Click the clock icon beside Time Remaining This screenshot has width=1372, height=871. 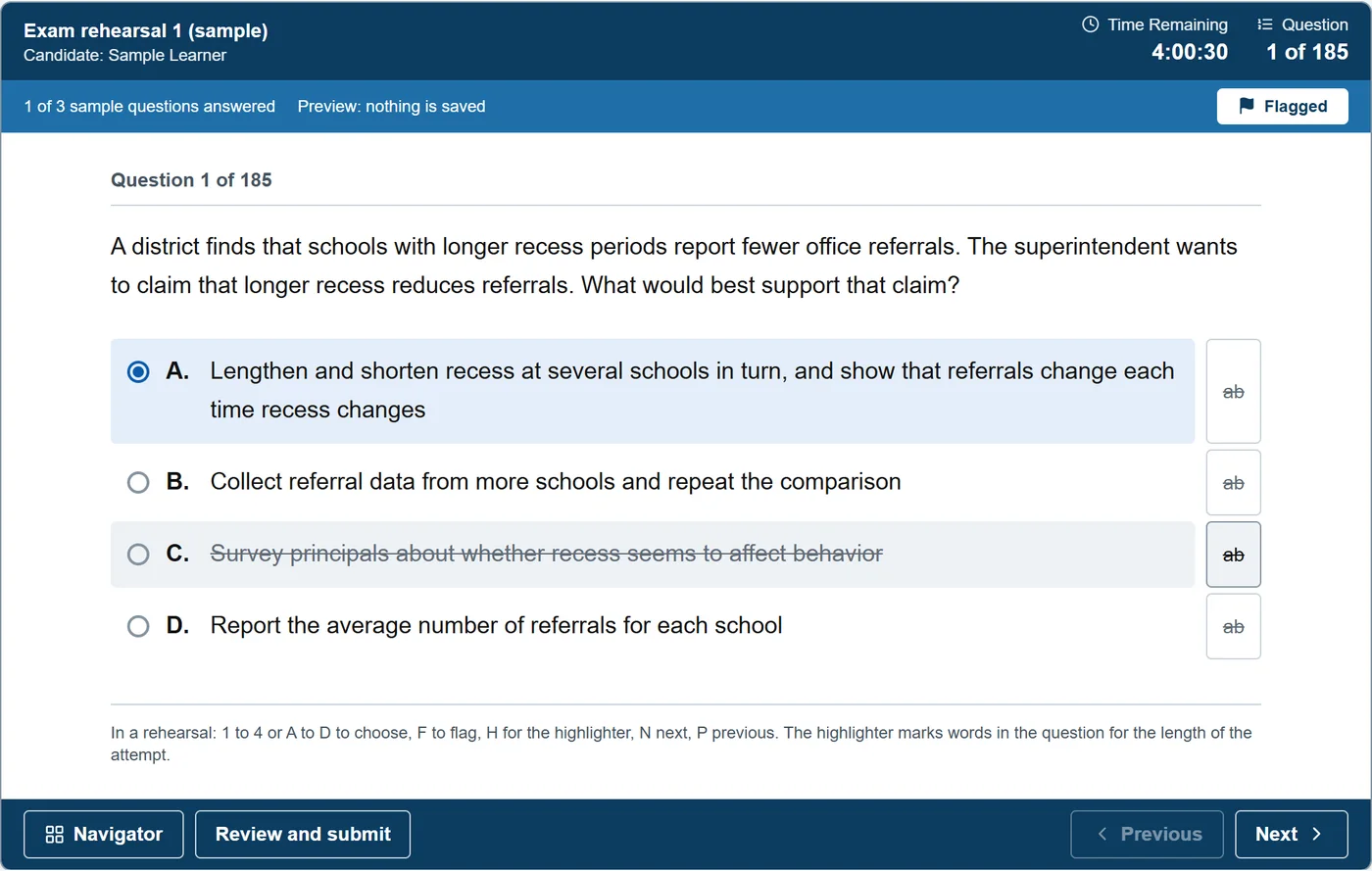pos(1090,24)
